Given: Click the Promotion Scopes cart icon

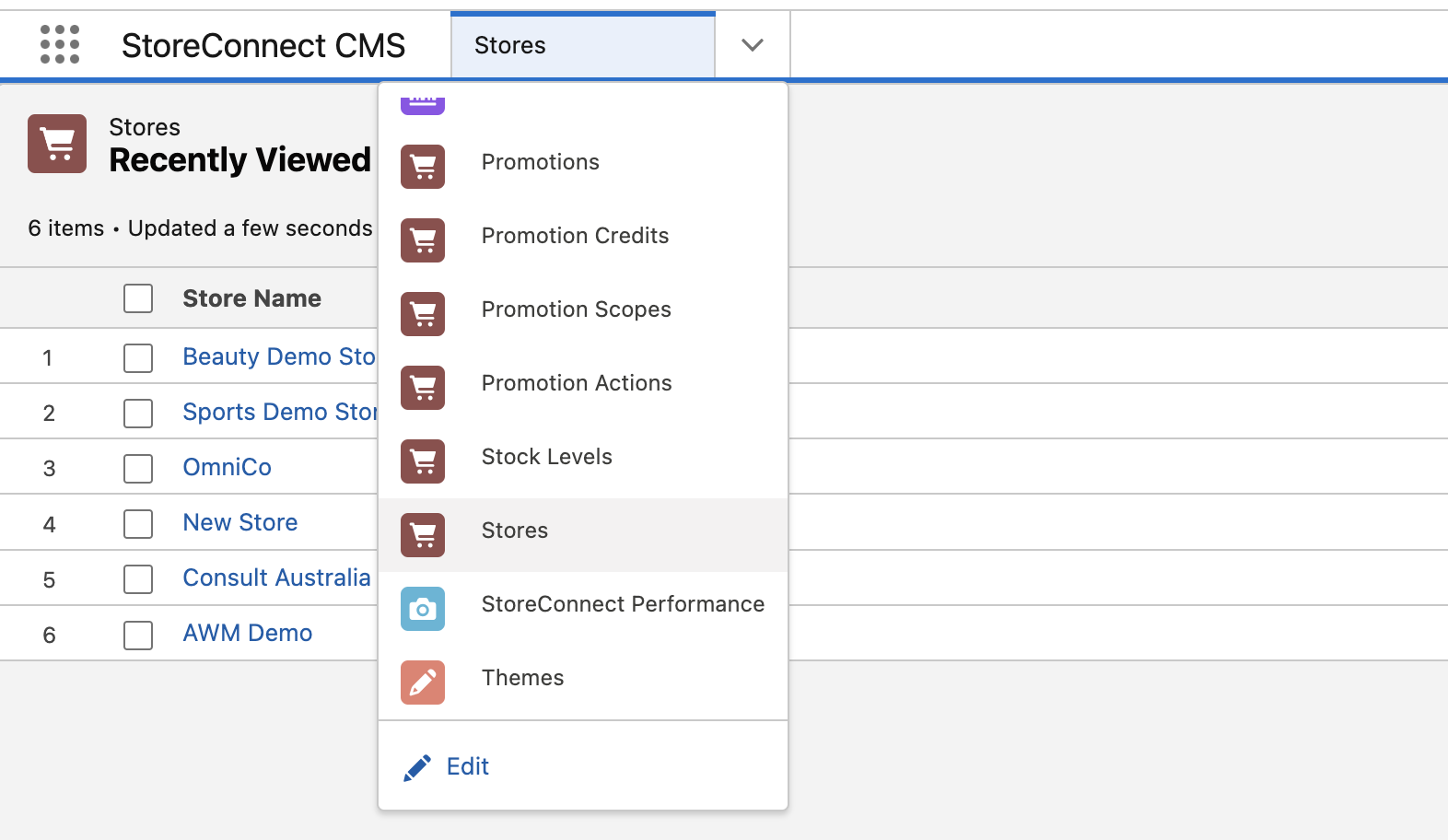Looking at the screenshot, I should [423, 314].
